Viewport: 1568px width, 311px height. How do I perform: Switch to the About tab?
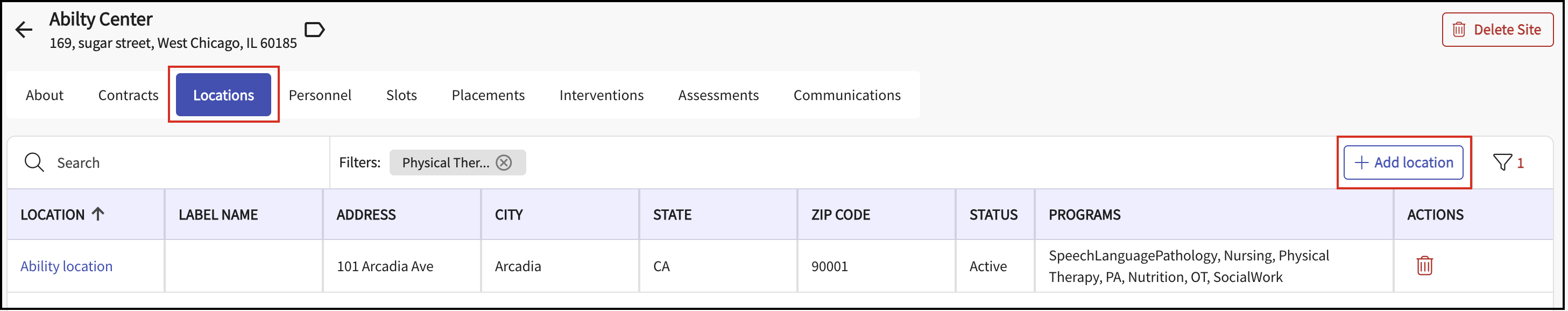(45, 95)
